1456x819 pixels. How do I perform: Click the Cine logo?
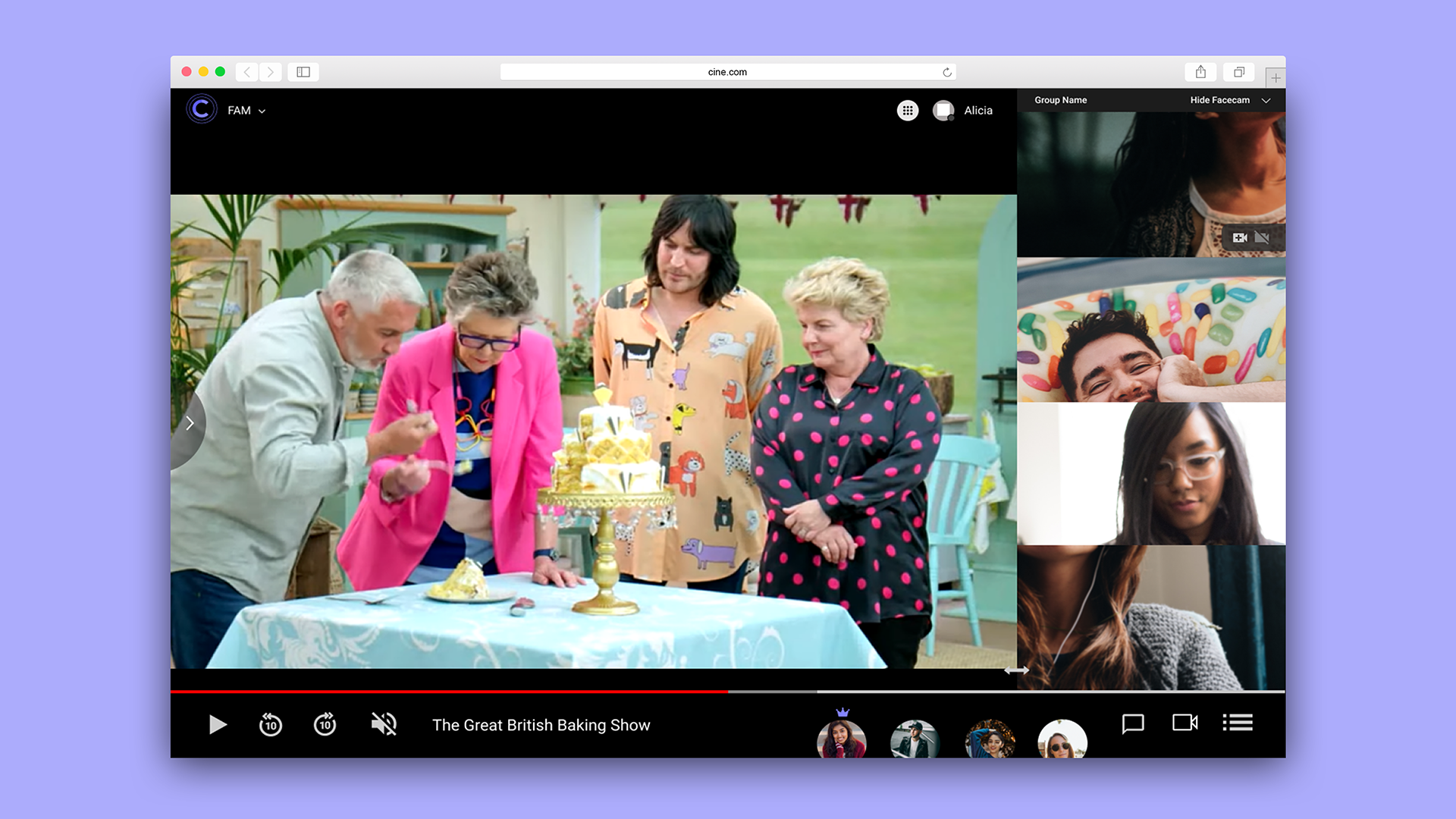[202, 110]
